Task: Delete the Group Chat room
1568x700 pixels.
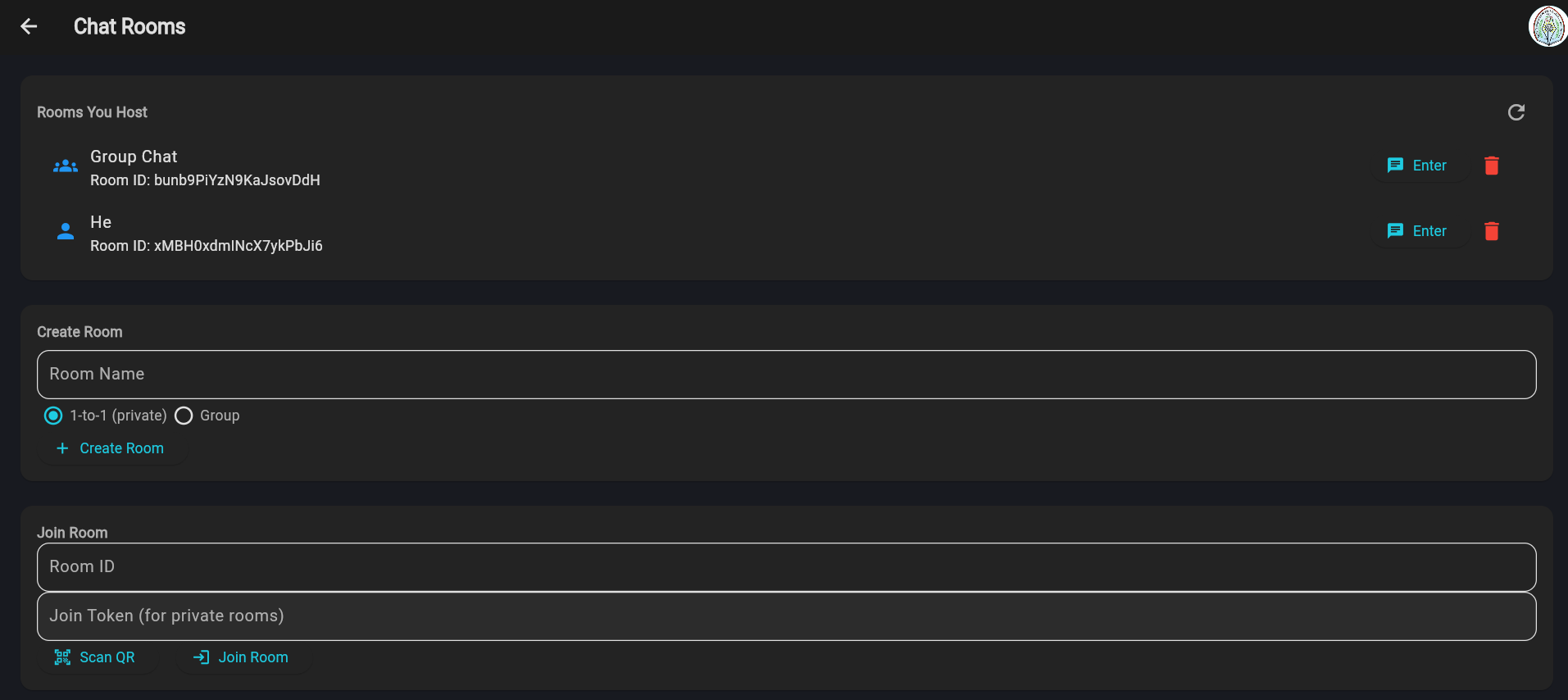Action: pos(1491,166)
